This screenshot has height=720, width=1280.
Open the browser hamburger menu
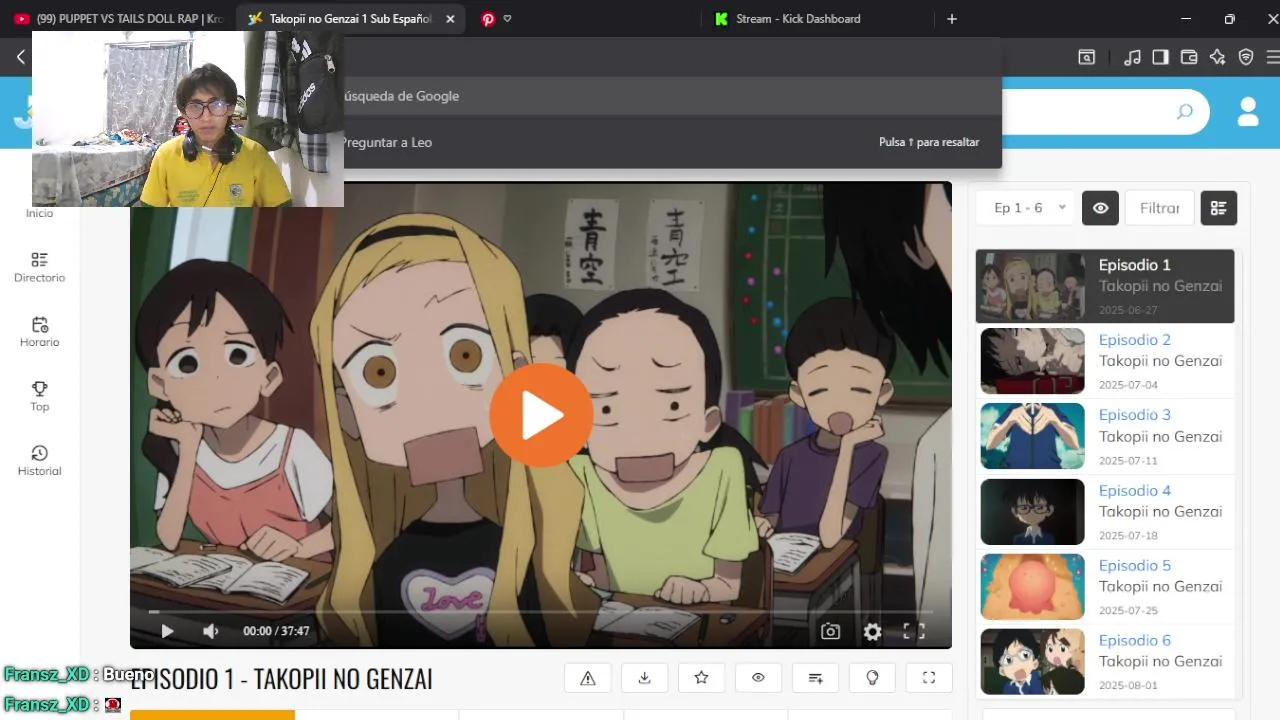pos(1272,57)
